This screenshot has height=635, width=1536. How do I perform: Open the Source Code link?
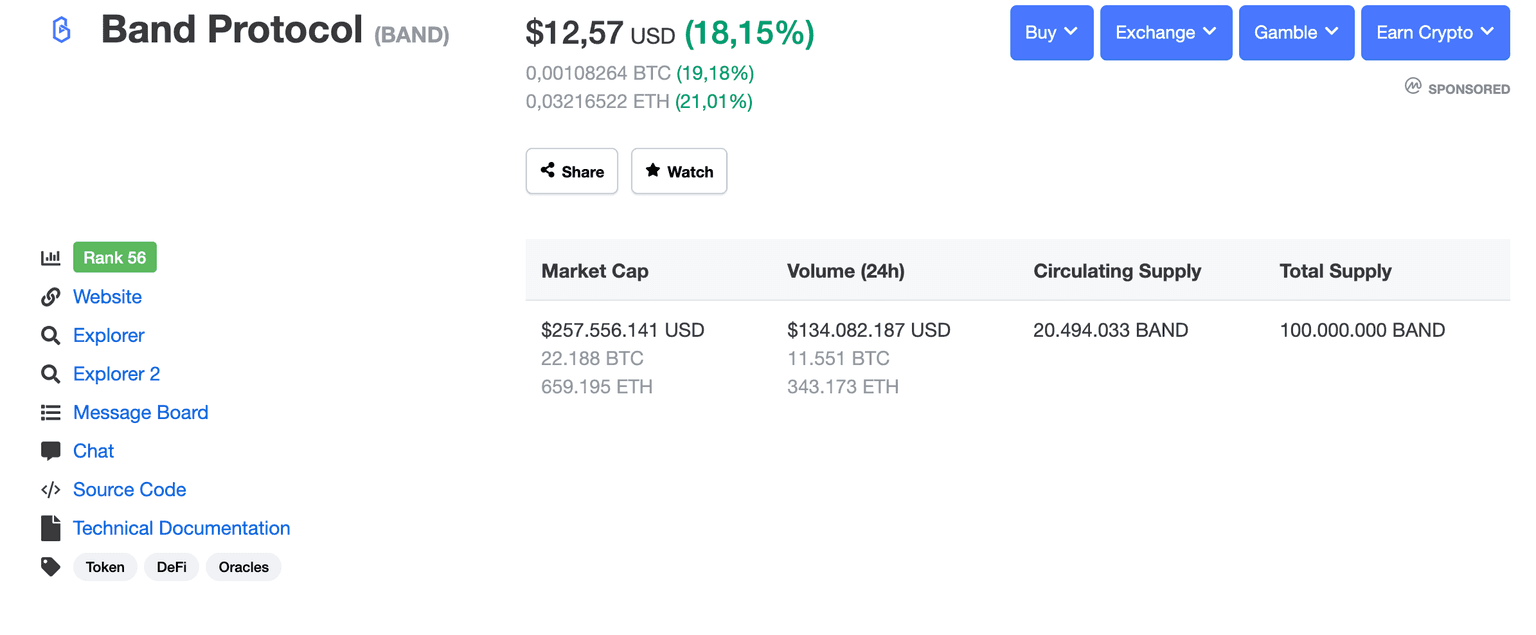(129, 490)
